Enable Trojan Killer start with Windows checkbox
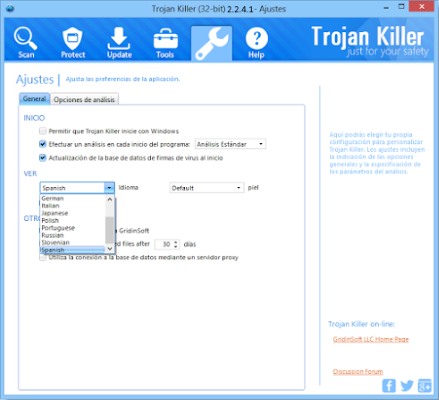Viewport: 439px width, 400px height. click(42, 131)
